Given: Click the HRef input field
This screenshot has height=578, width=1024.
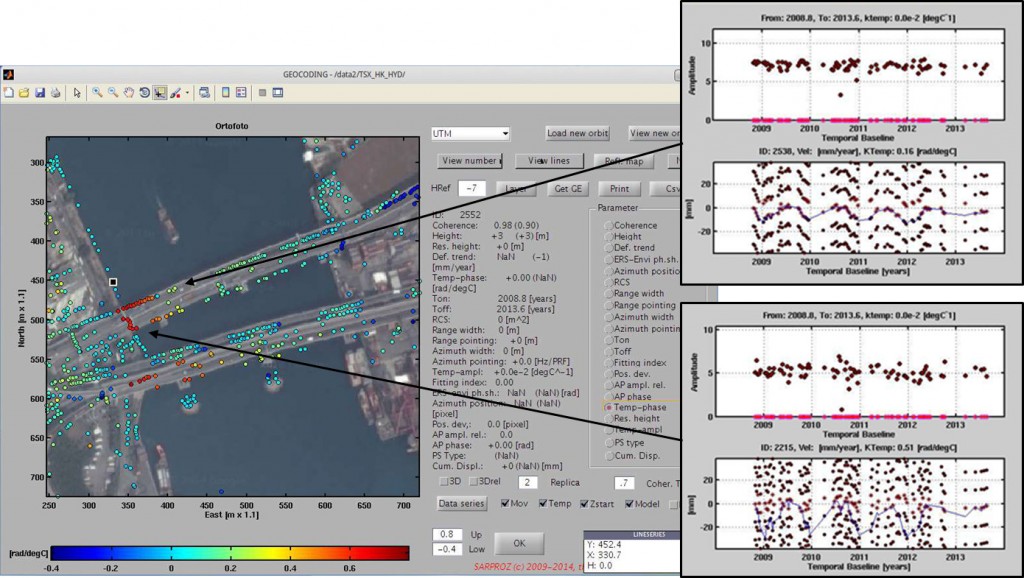Looking at the screenshot, I should pyautogui.click(x=472, y=188).
